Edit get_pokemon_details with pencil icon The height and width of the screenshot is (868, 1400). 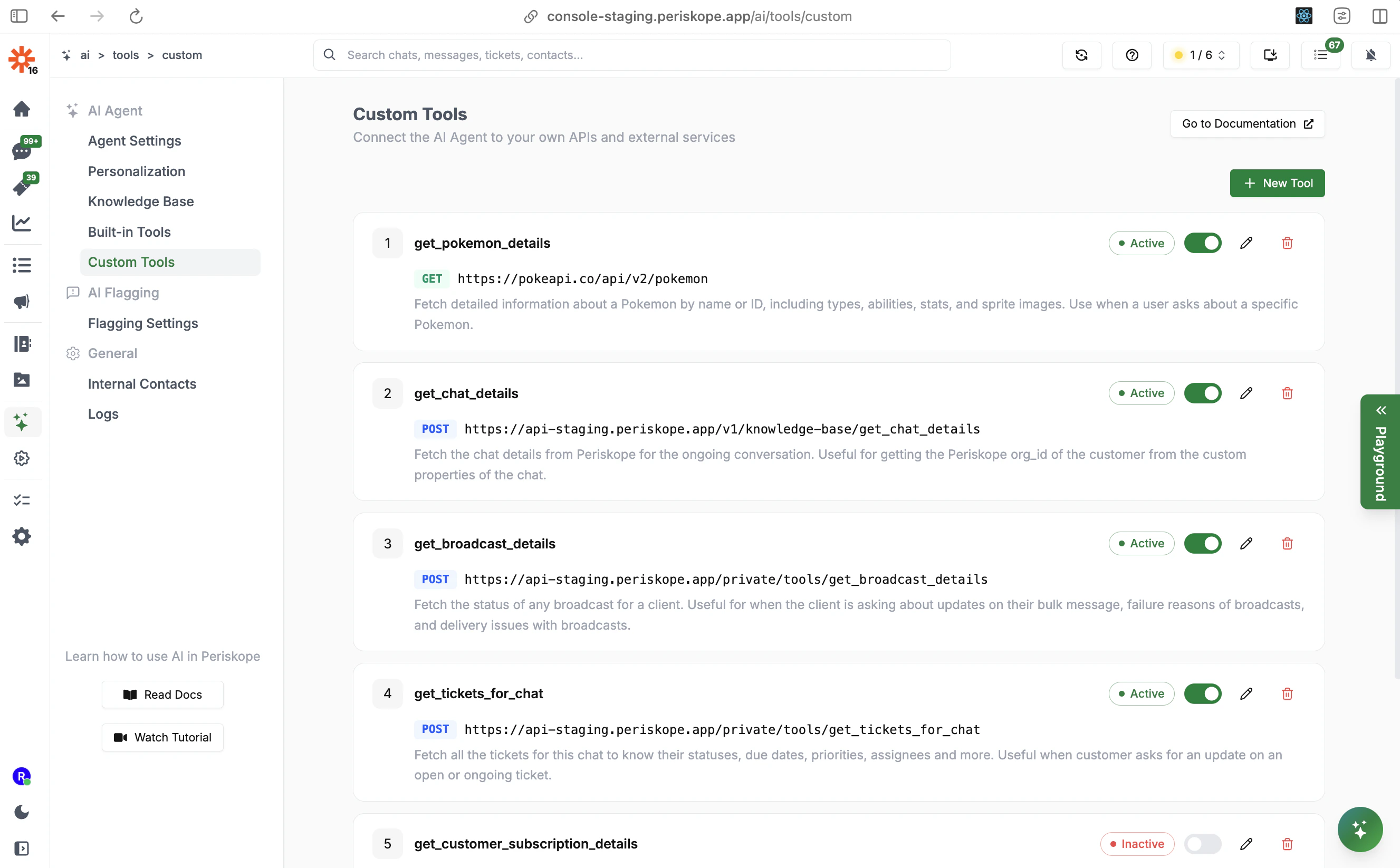(x=1246, y=243)
